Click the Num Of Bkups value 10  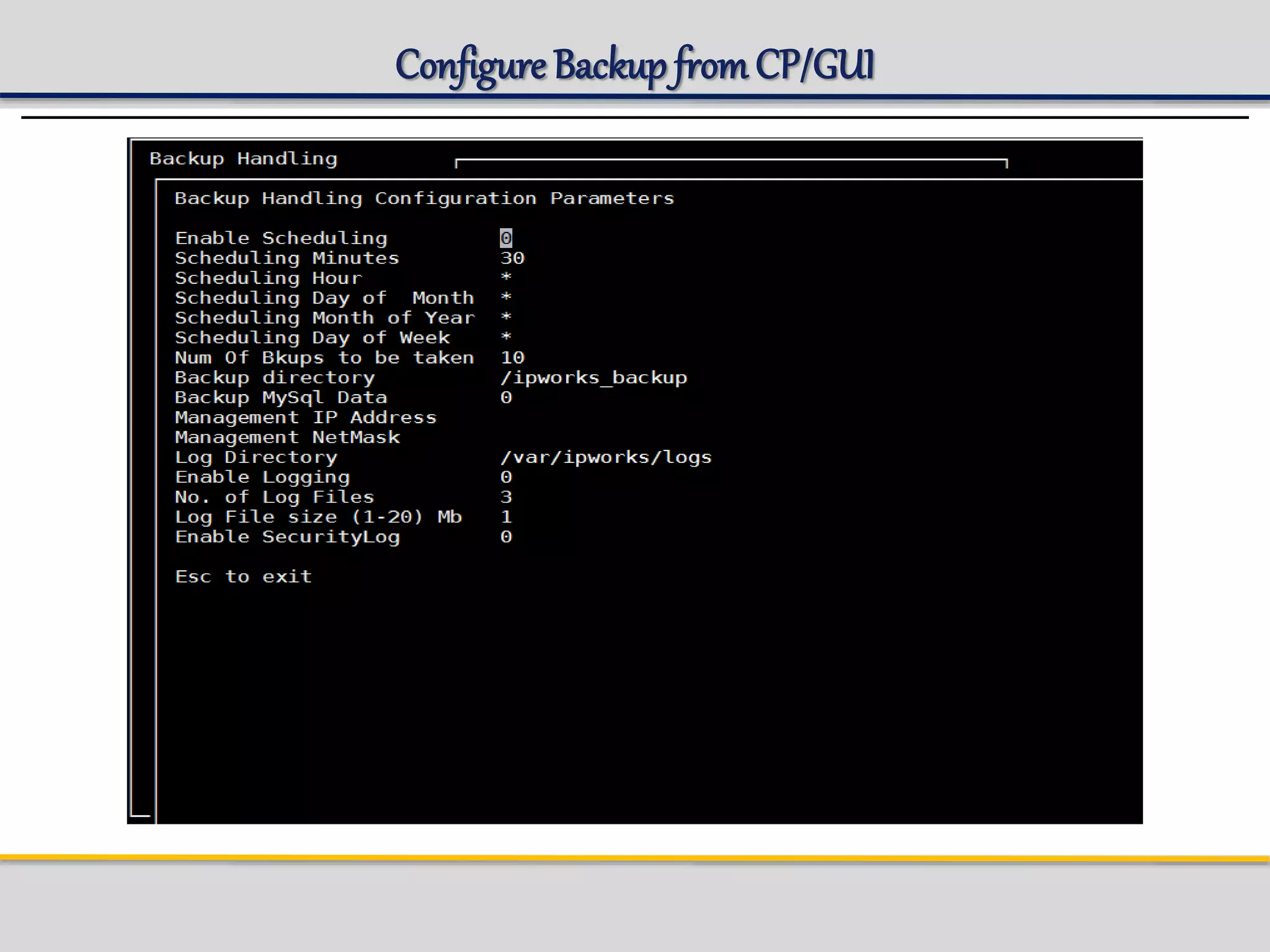point(512,358)
